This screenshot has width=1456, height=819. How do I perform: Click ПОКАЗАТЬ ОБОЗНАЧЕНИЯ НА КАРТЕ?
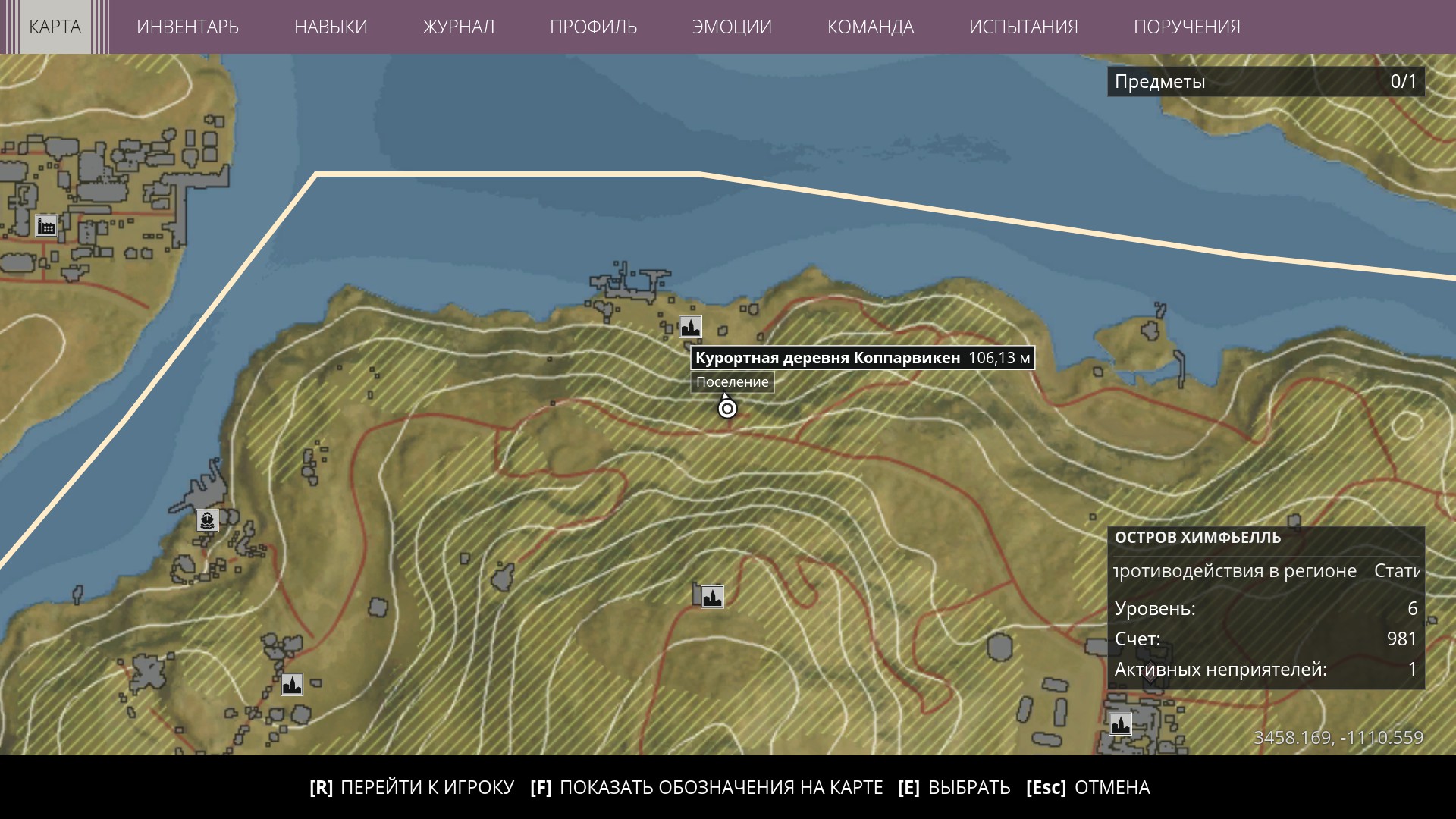pos(707,788)
